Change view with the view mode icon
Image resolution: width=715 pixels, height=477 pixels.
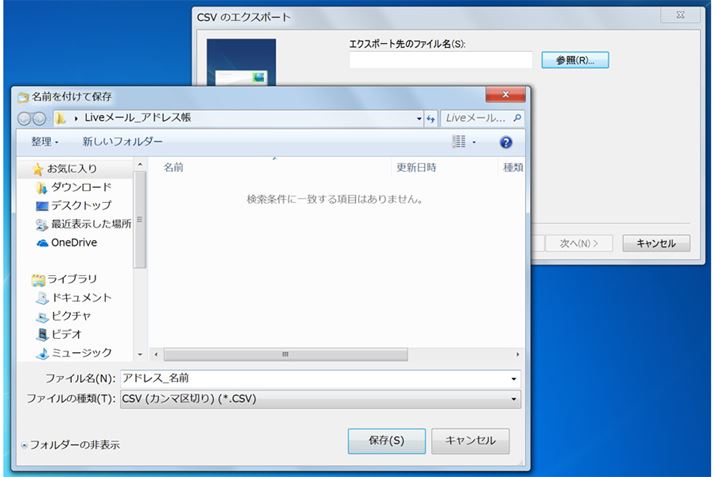[459, 142]
